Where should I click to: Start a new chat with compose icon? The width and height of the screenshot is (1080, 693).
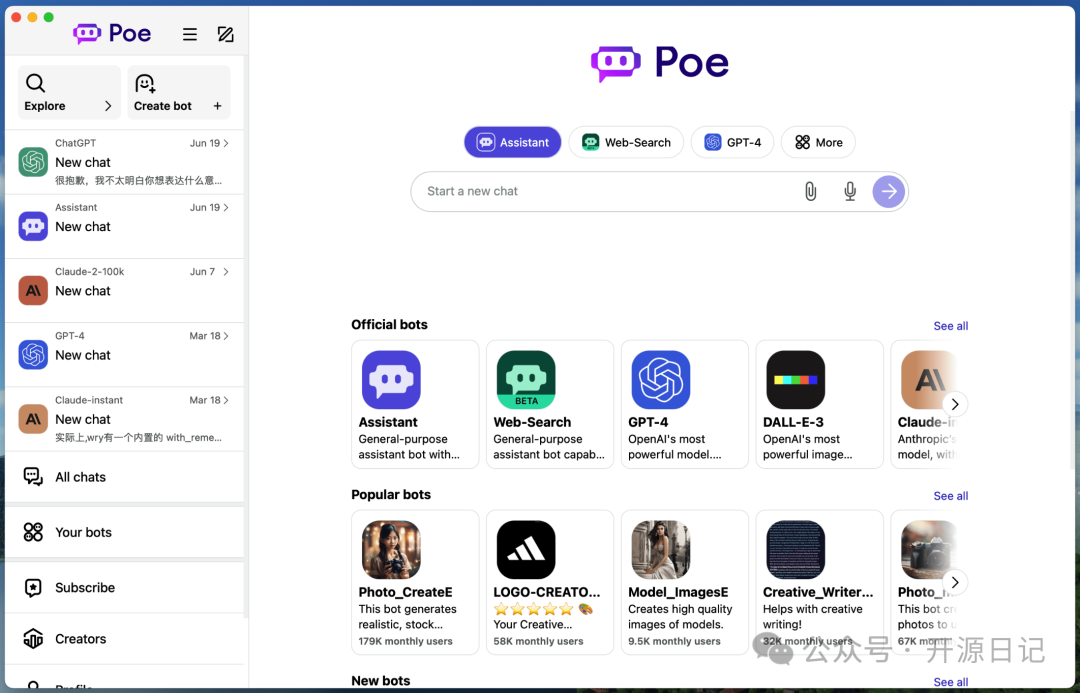226,34
